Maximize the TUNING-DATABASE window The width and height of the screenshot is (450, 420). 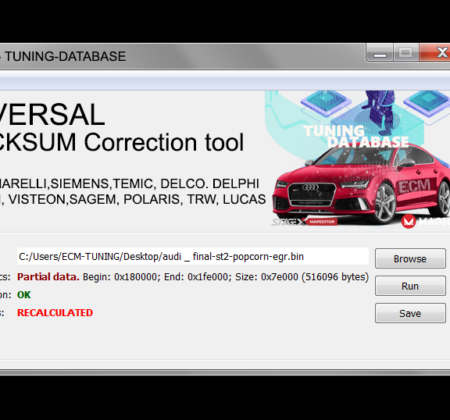click(x=406, y=53)
